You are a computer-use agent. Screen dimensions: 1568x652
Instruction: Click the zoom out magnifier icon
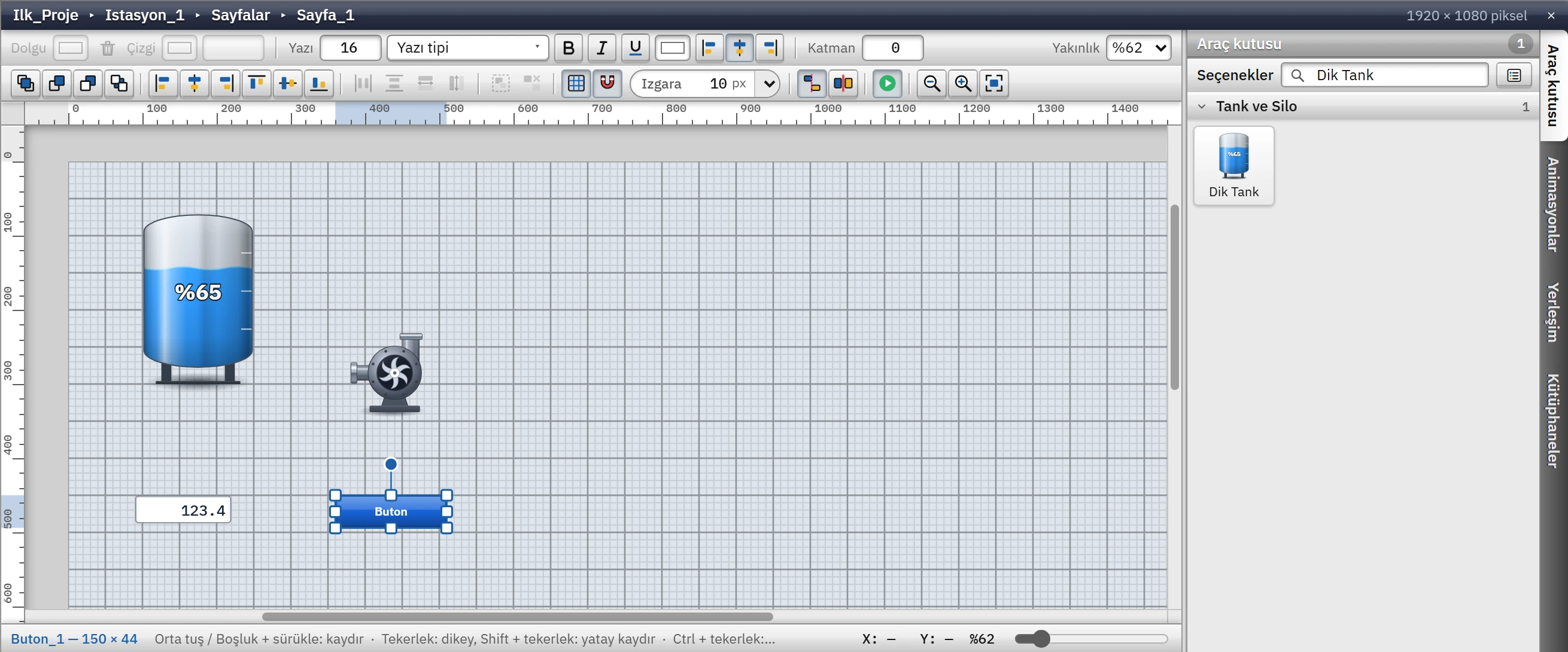pyautogui.click(x=931, y=83)
